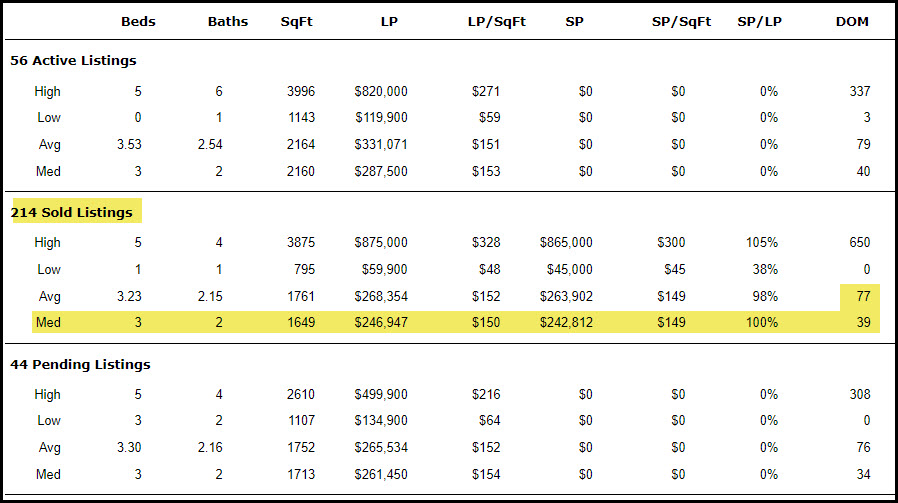Select the highlighted $246,947 median list price
Viewport: 898px width, 503px height.
tap(380, 322)
